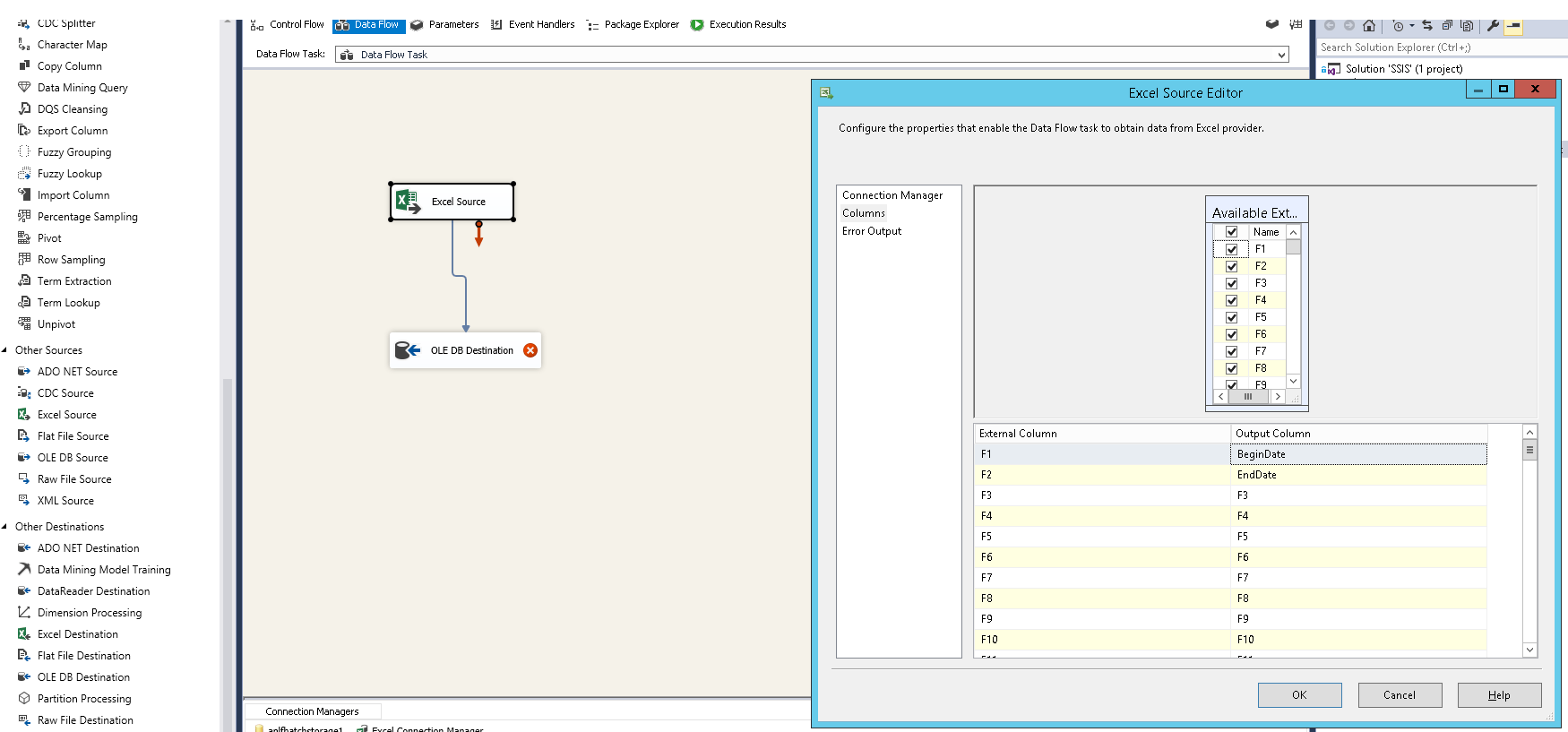Open the Connection Manager page in editor
Viewport: 1568px width, 732px height.
click(892, 195)
